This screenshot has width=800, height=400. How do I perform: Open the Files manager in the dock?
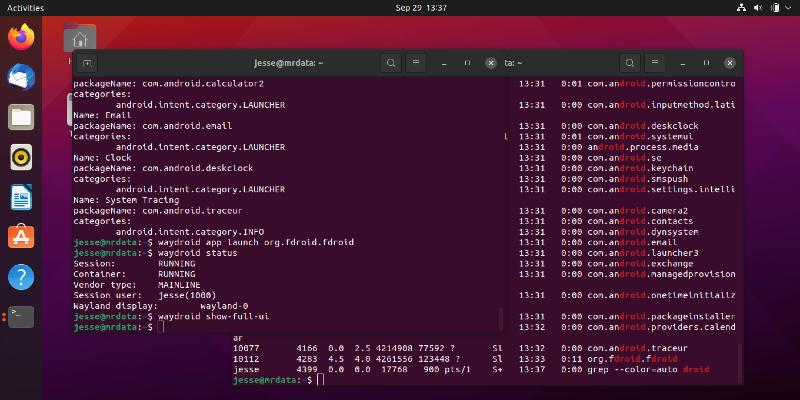21,117
